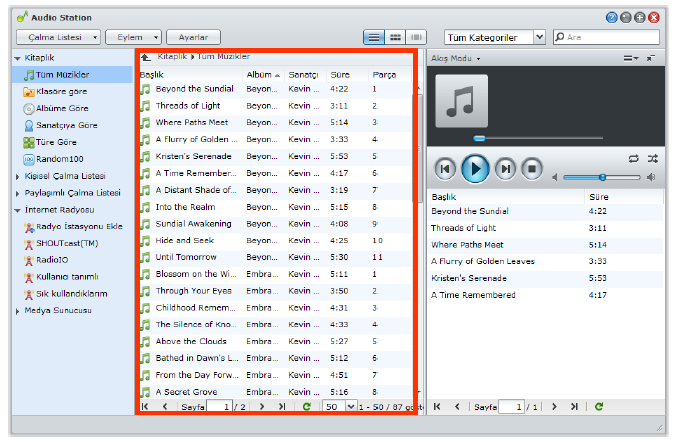The height and width of the screenshot is (442, 676).
Task: Click the Ayarlar button
Action: 193,37
